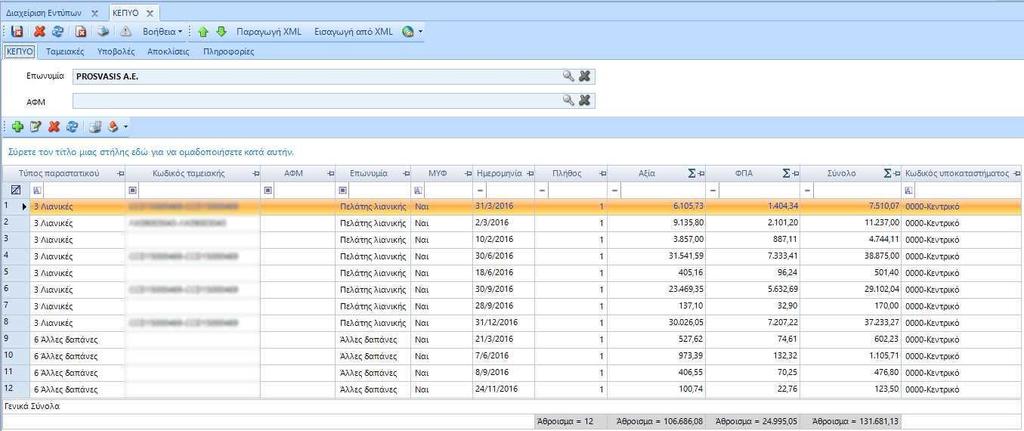Click the Εισαγωγή από XML button
The width and height of the screenshot is (1024, 431).
click(353, 31)
